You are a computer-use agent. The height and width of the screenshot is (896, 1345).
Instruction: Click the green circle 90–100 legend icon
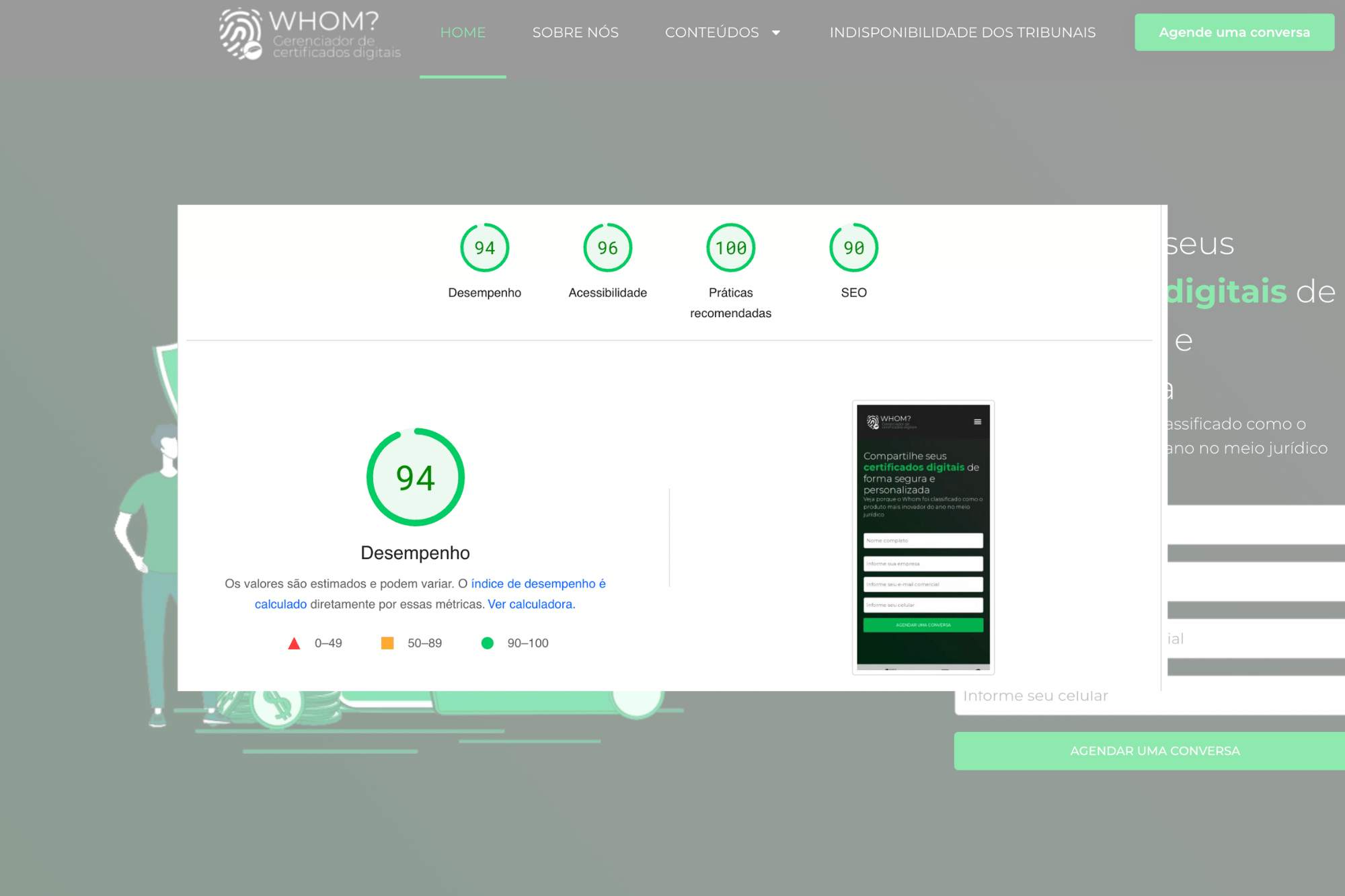pyautogui.click(x=488, y=643)
